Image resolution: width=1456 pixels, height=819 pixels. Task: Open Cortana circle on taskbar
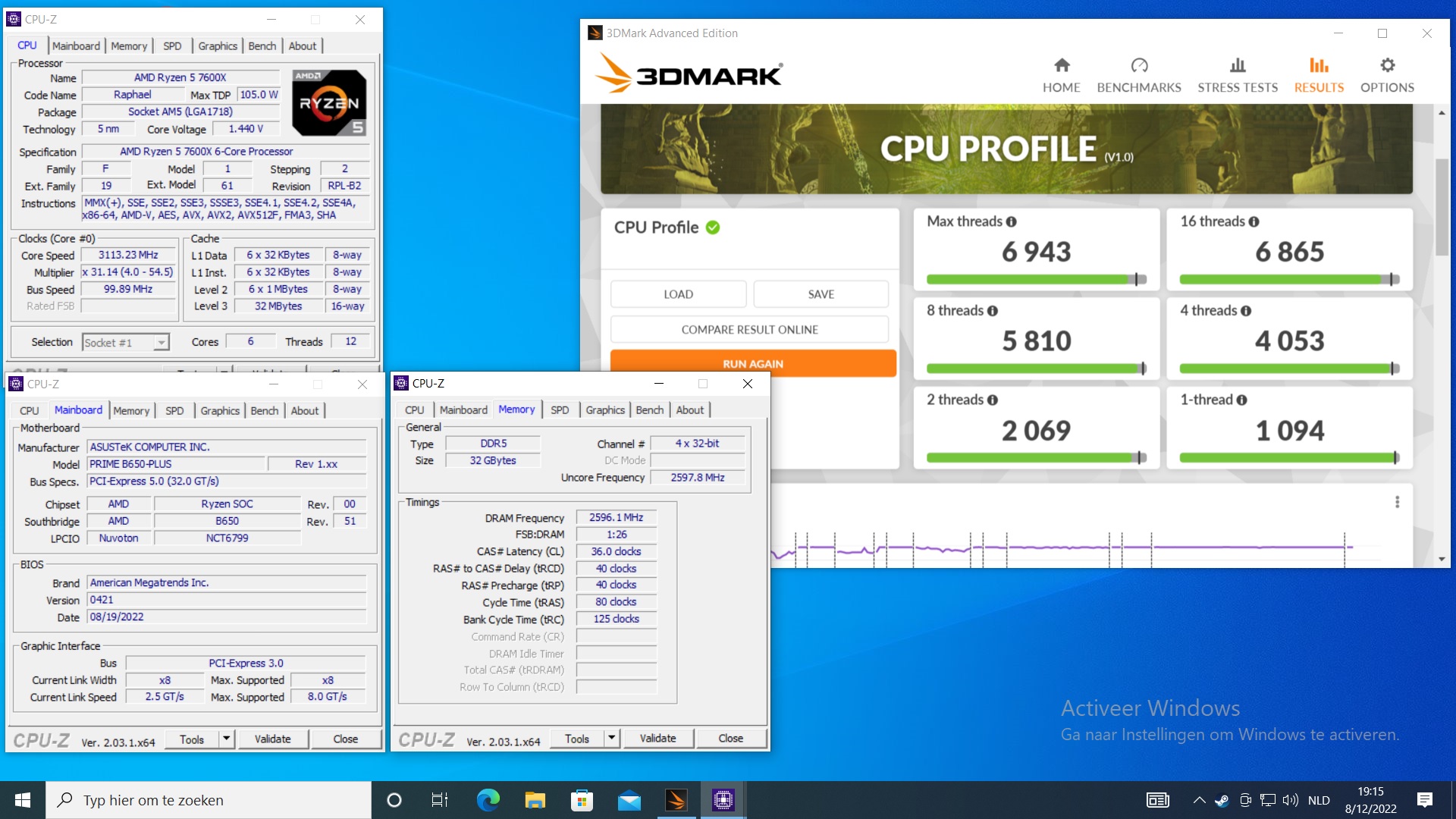pyautogui.click(x=394, y=800)
